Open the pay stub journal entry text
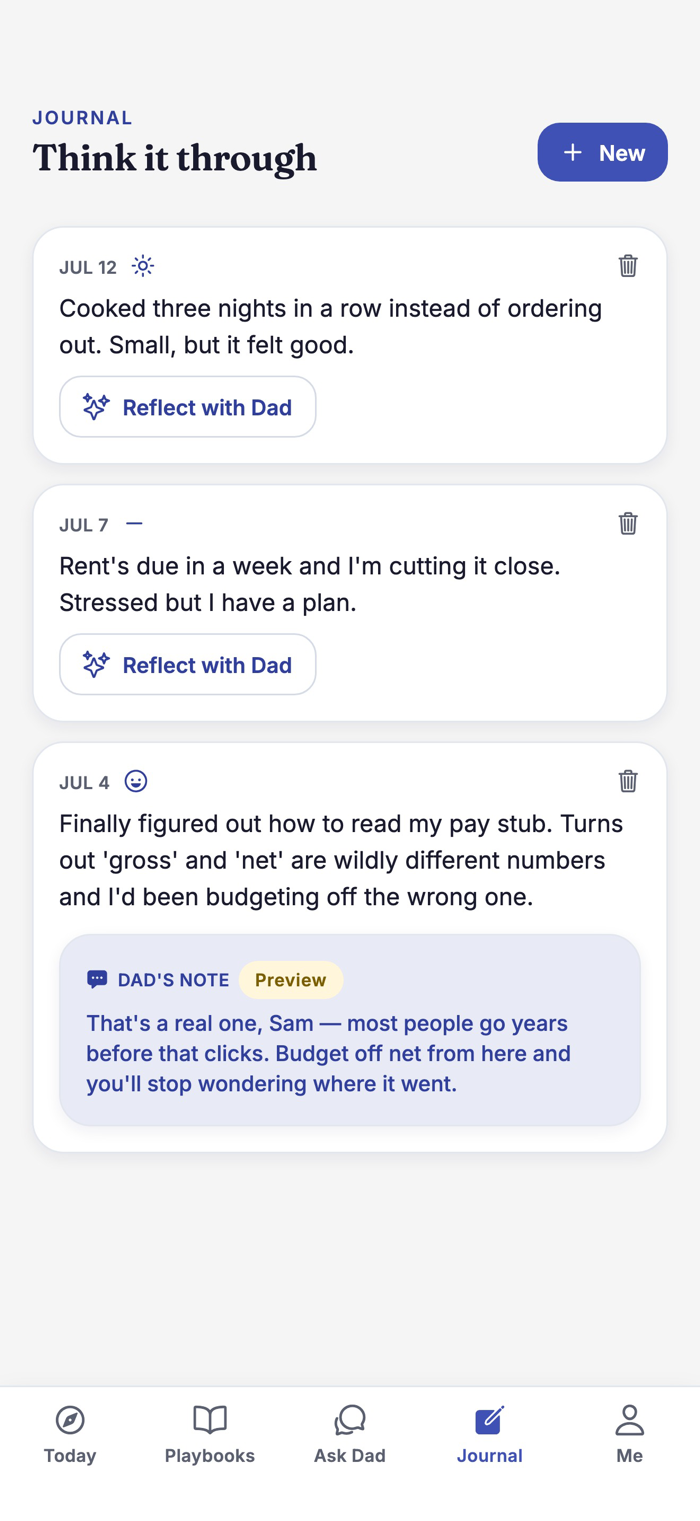Screen dimensions: 700x1521 pyautogui.click(x=341, y=860)
